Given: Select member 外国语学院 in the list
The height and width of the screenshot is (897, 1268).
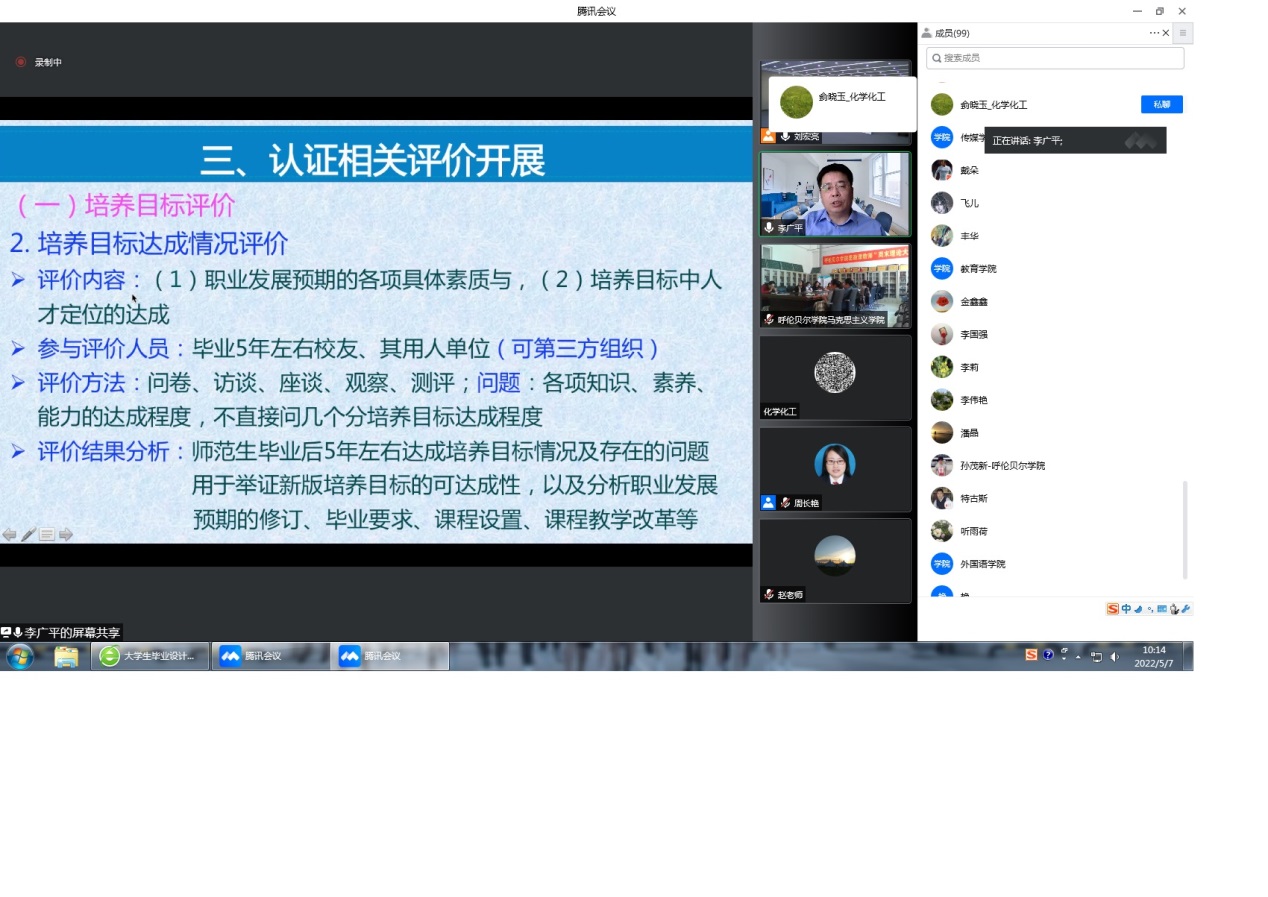Looking at the screenshot, I should [982, 564].
